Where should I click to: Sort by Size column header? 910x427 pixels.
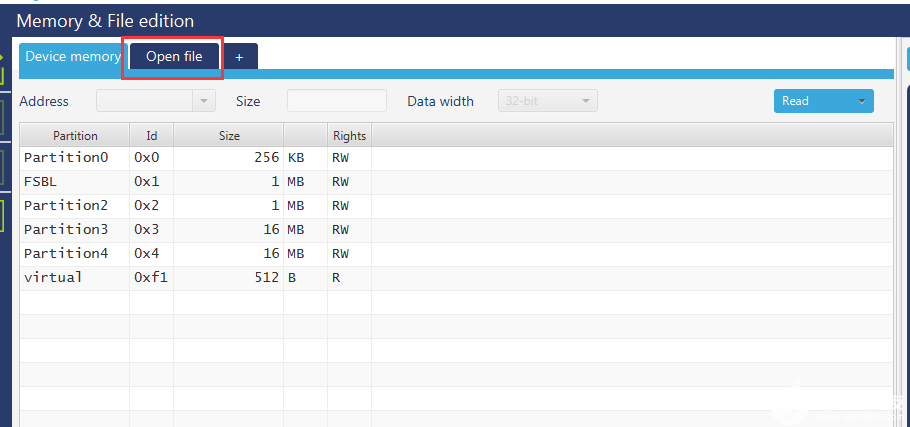pyautogui.click(x=229, y=135)
